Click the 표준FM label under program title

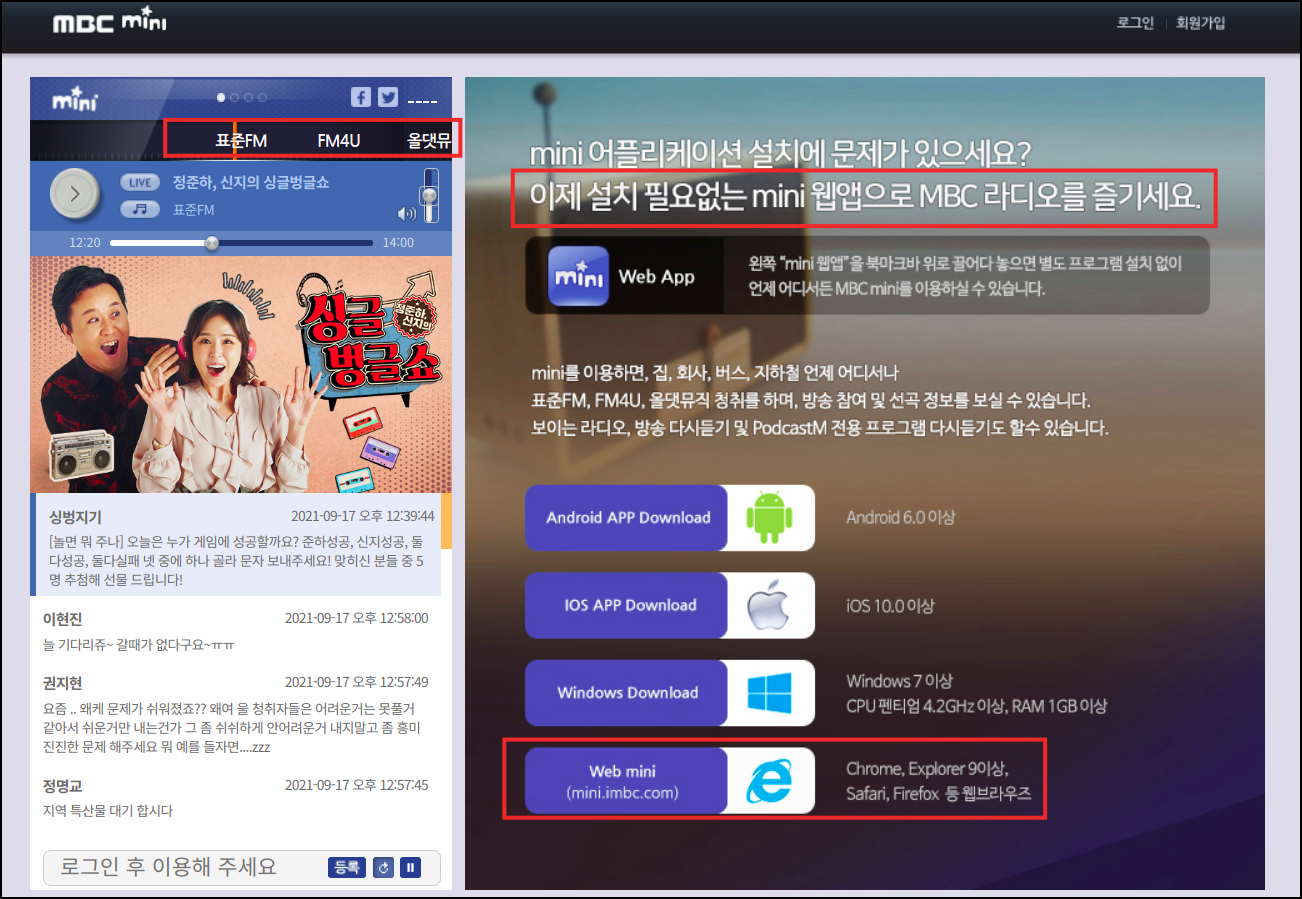(193, 210)
